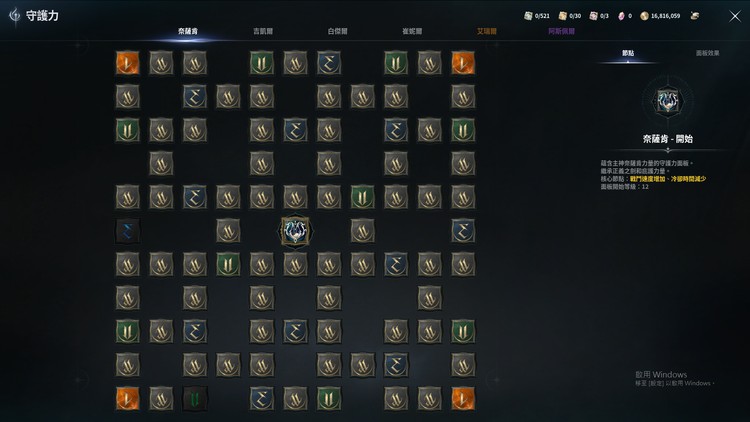Click the orange node in the top-left corner
The width and height of the screenshot is (750, 422).
pos(128,63)
